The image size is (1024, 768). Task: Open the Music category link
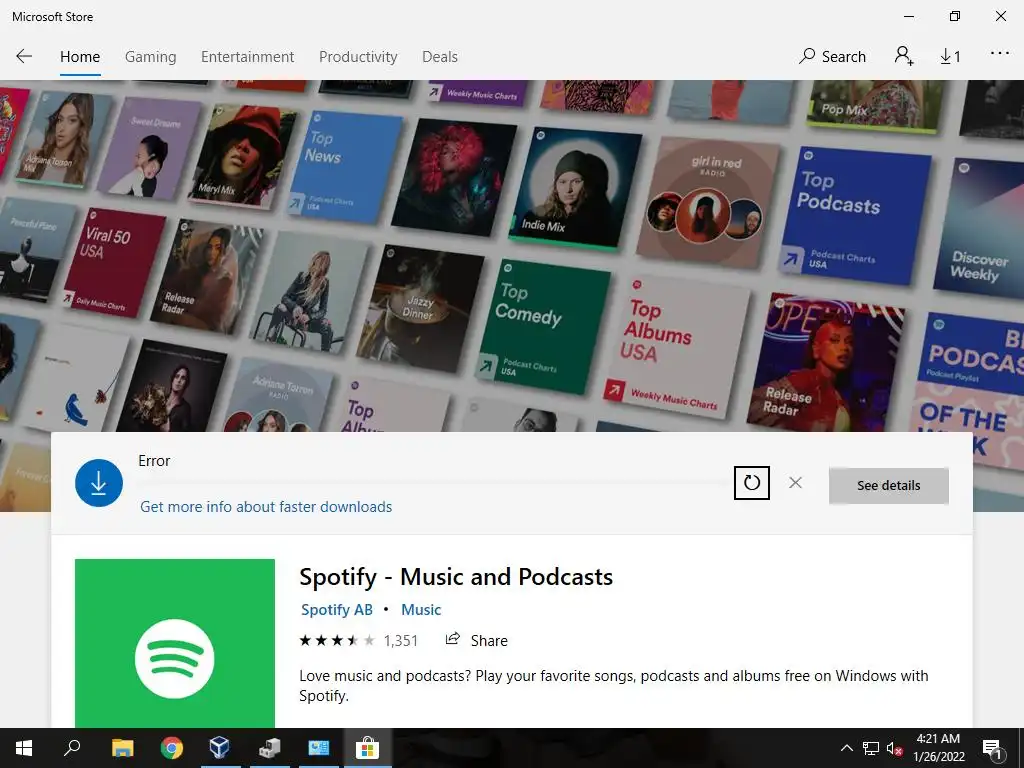click(x=421, y=609)
